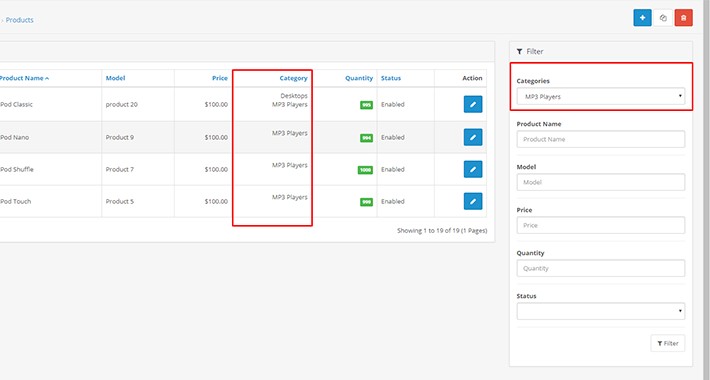The width and height of the screenshot is (710, 380).
Task: Click the 999 quantity badge
Action: pos(366,202)
